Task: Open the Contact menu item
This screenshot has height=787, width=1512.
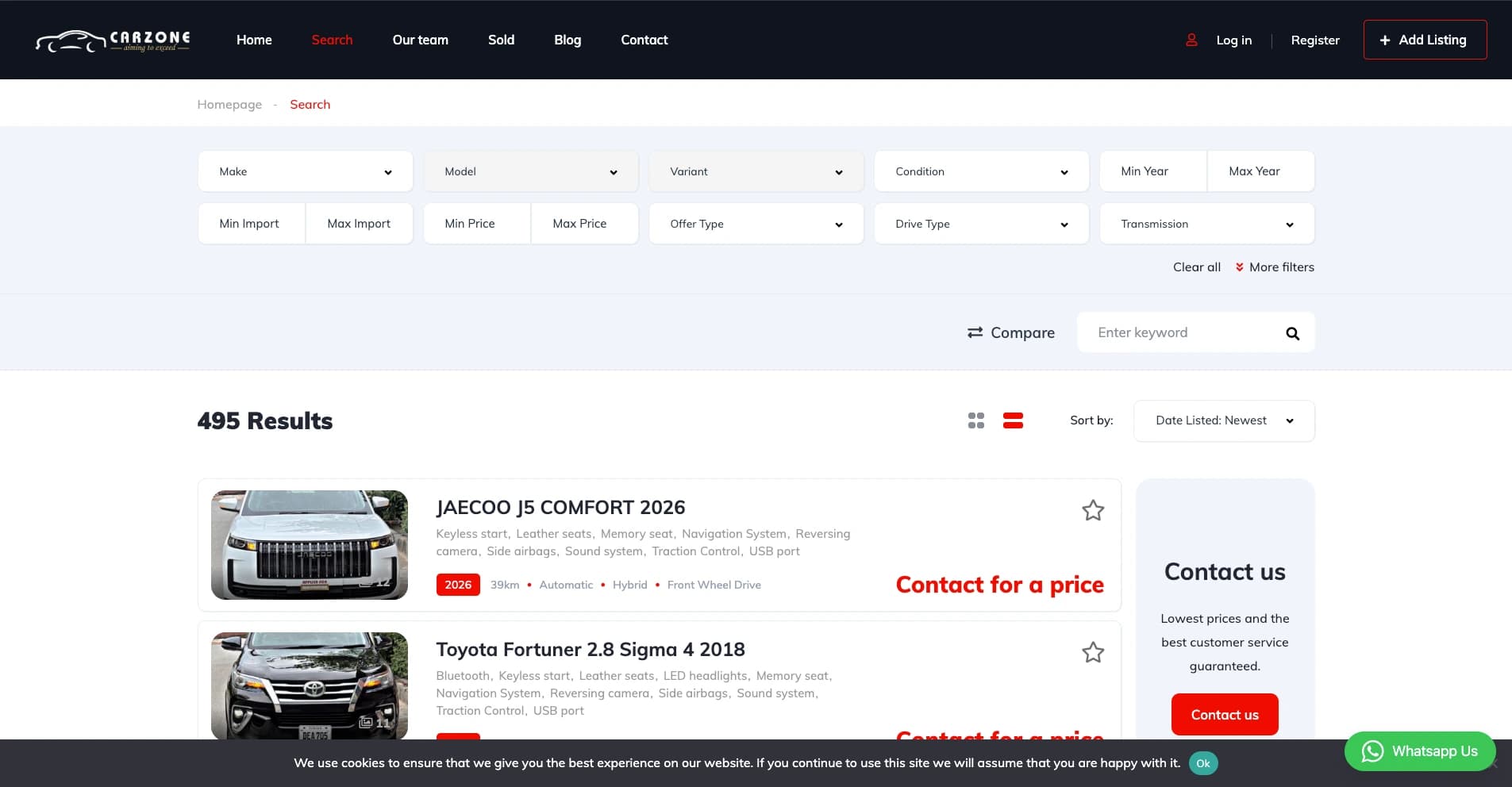Action: point(644,40)
